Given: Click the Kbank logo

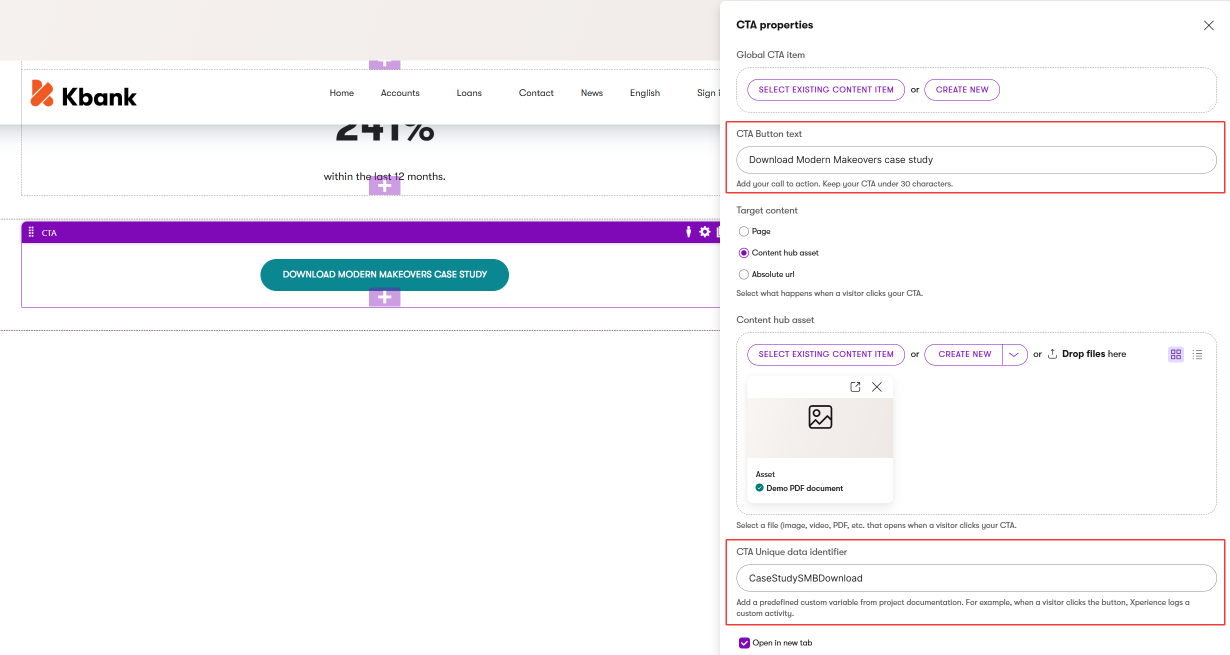Looking at the screenshot, I should tap(83, 94).
